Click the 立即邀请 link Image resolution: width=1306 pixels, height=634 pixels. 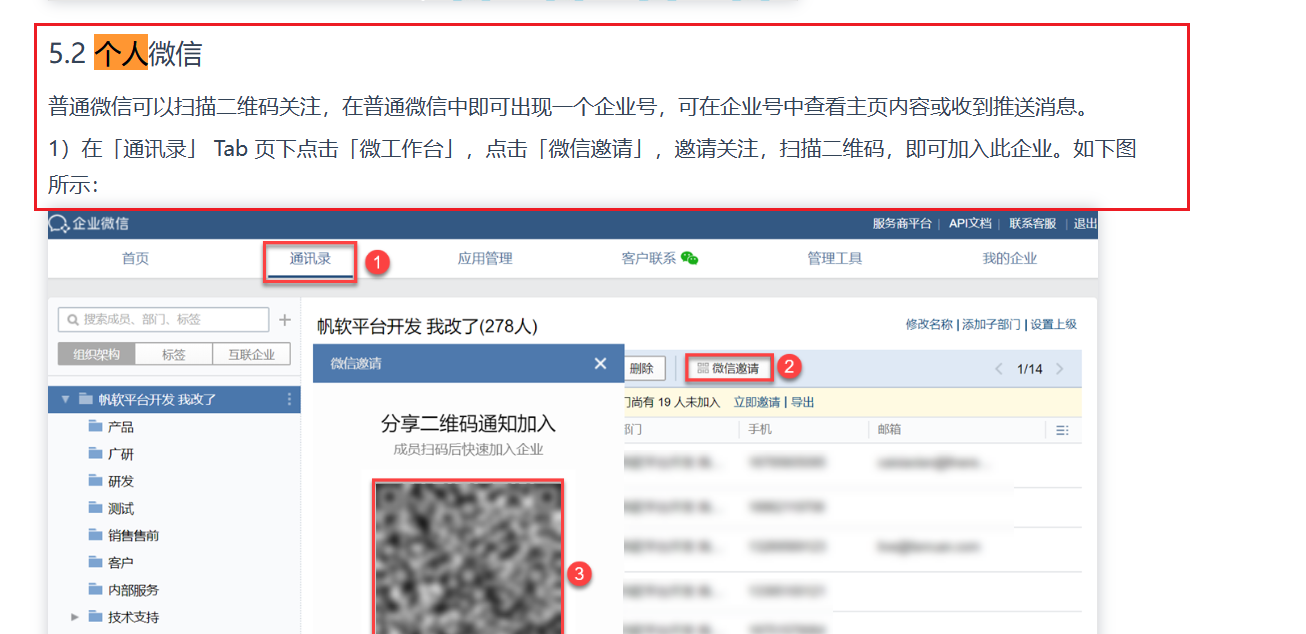(757, 402)
